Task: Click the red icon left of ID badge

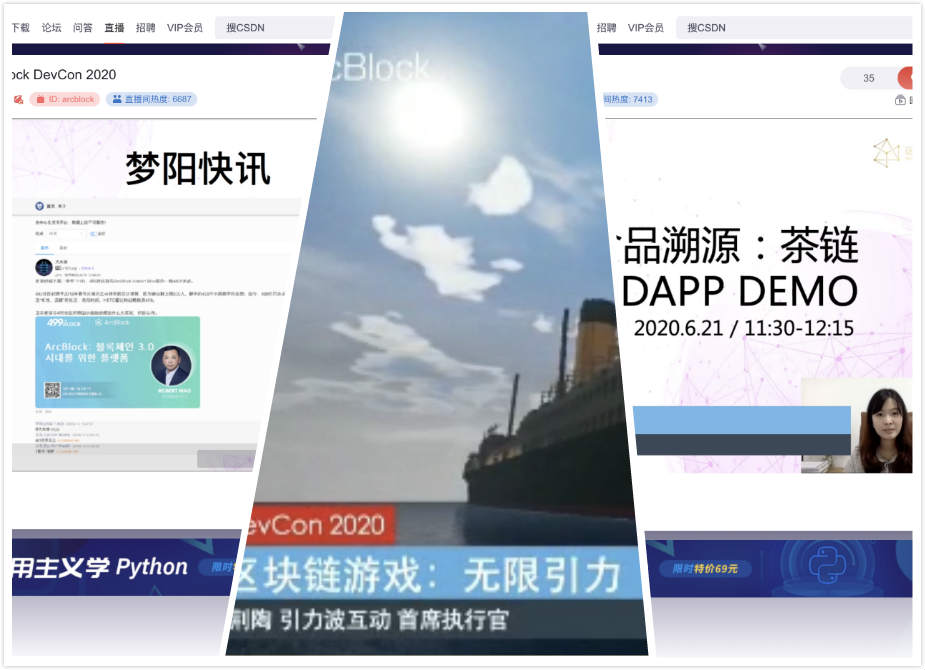Action: 18,99
